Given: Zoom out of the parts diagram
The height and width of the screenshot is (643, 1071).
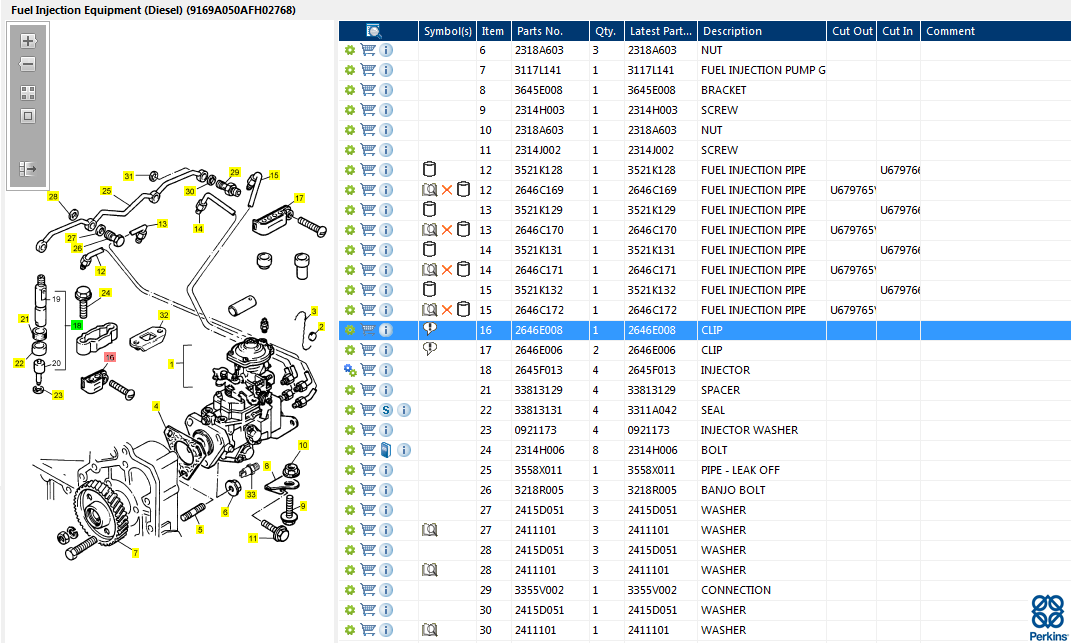Looking at the screenshot, I should 28,65.
